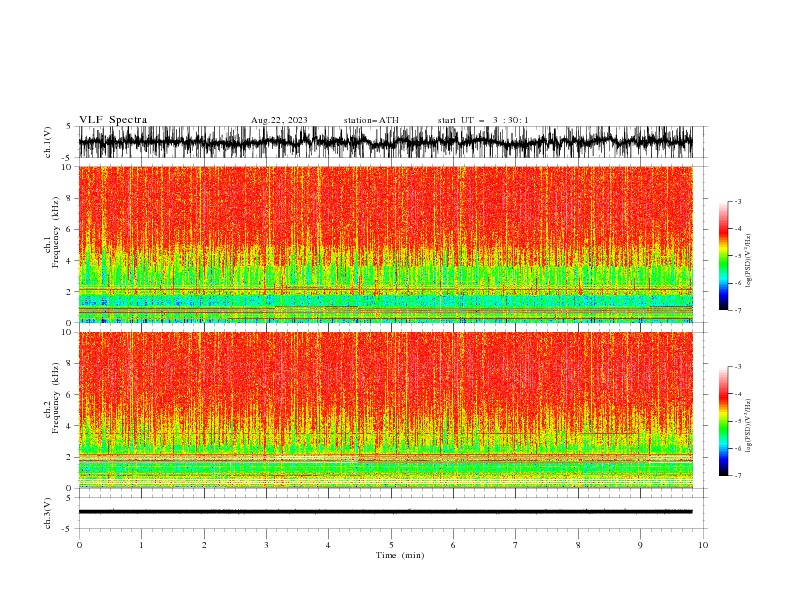This screenshot has height=612, width=792.
Task: Click the 'station=ATH' label
Action: [371, 120]
